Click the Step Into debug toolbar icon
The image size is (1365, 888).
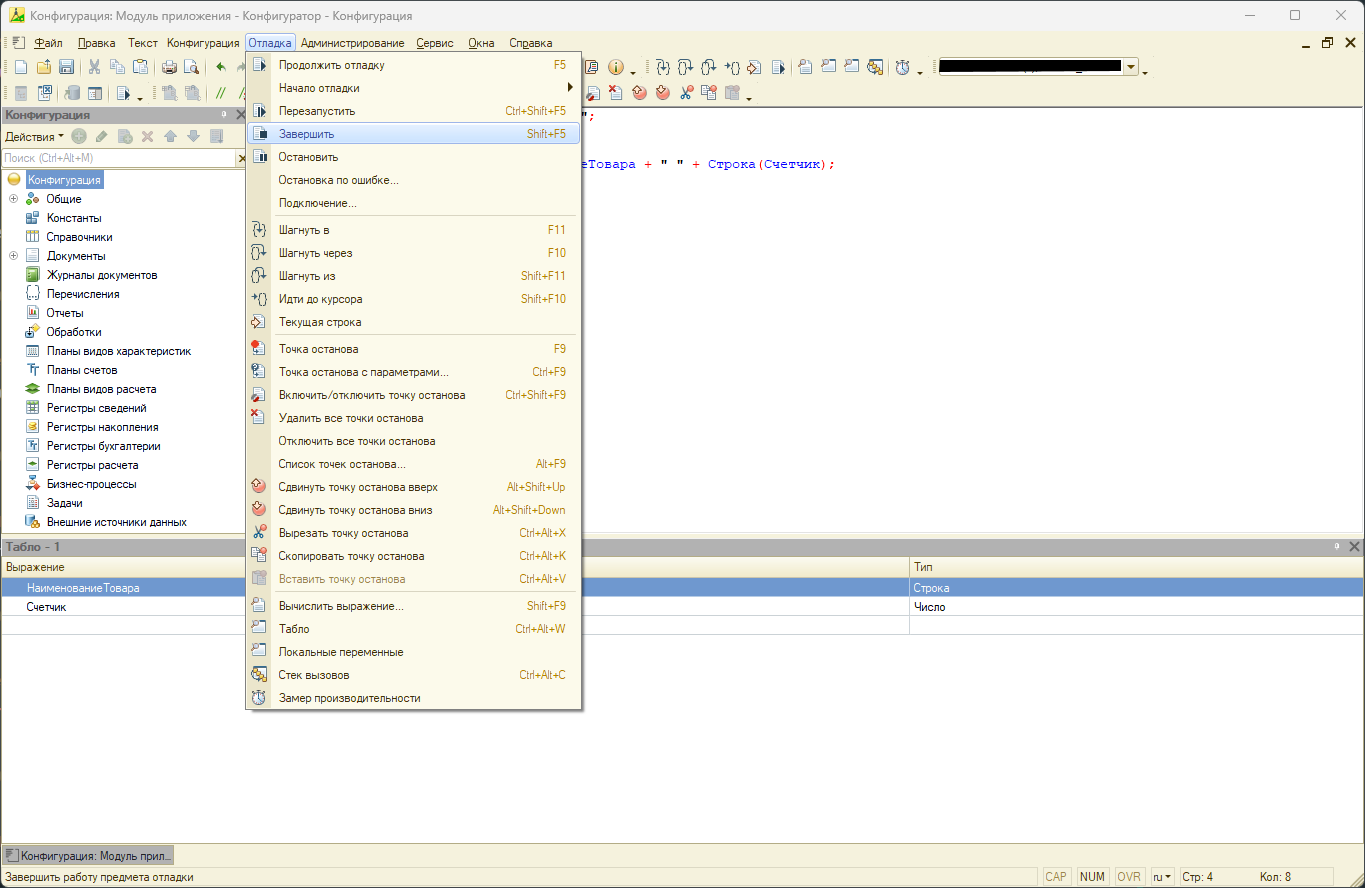[x=663, y=67]
